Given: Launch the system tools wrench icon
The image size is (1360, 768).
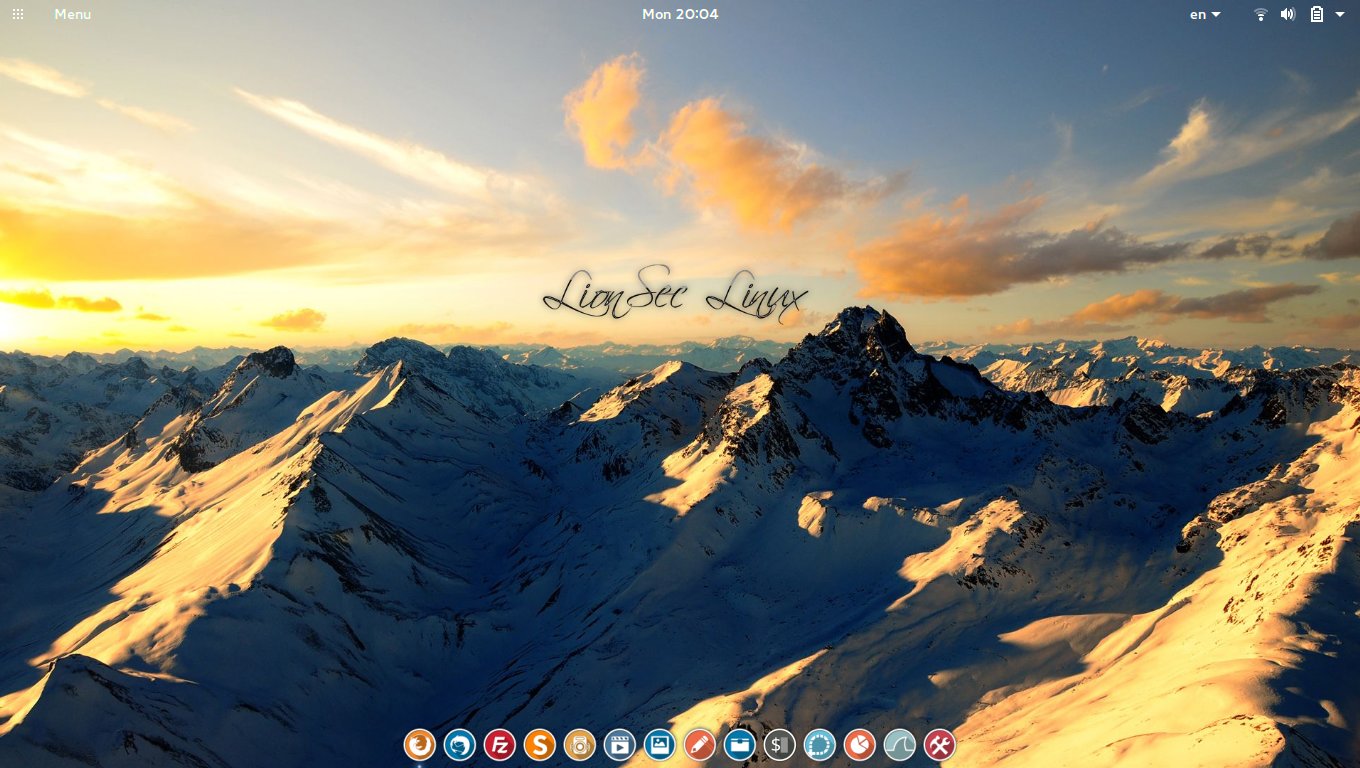Looking at the screenshot, I should click(x=940, y=744).
